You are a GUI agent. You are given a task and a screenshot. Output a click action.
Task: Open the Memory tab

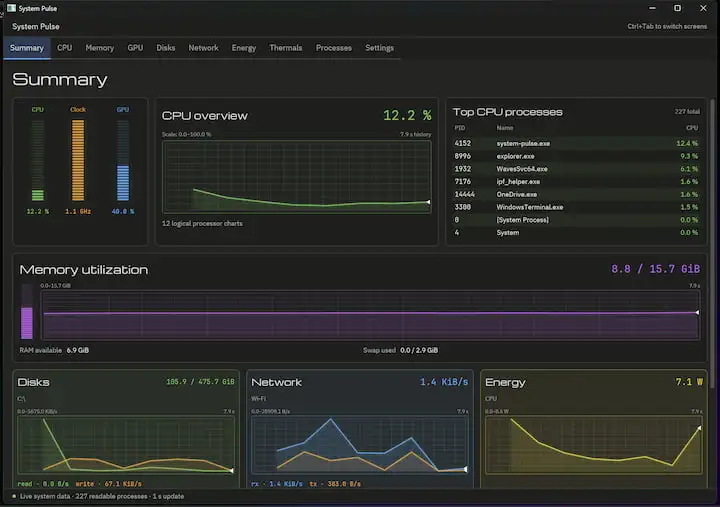(x=100, y=48)
